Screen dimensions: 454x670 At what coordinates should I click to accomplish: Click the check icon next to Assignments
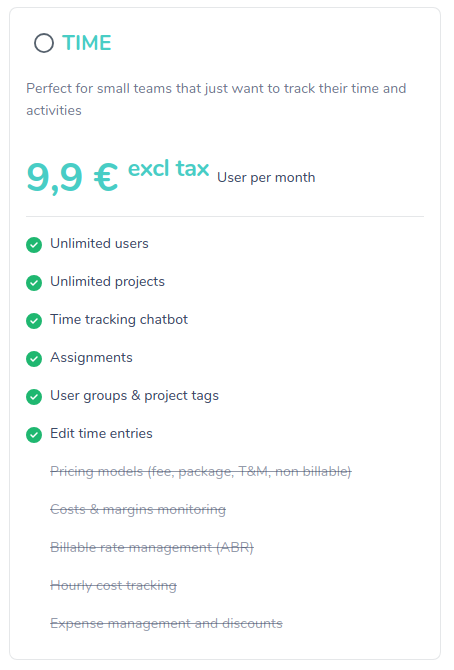pyautogui.click(x=34, y=359)
